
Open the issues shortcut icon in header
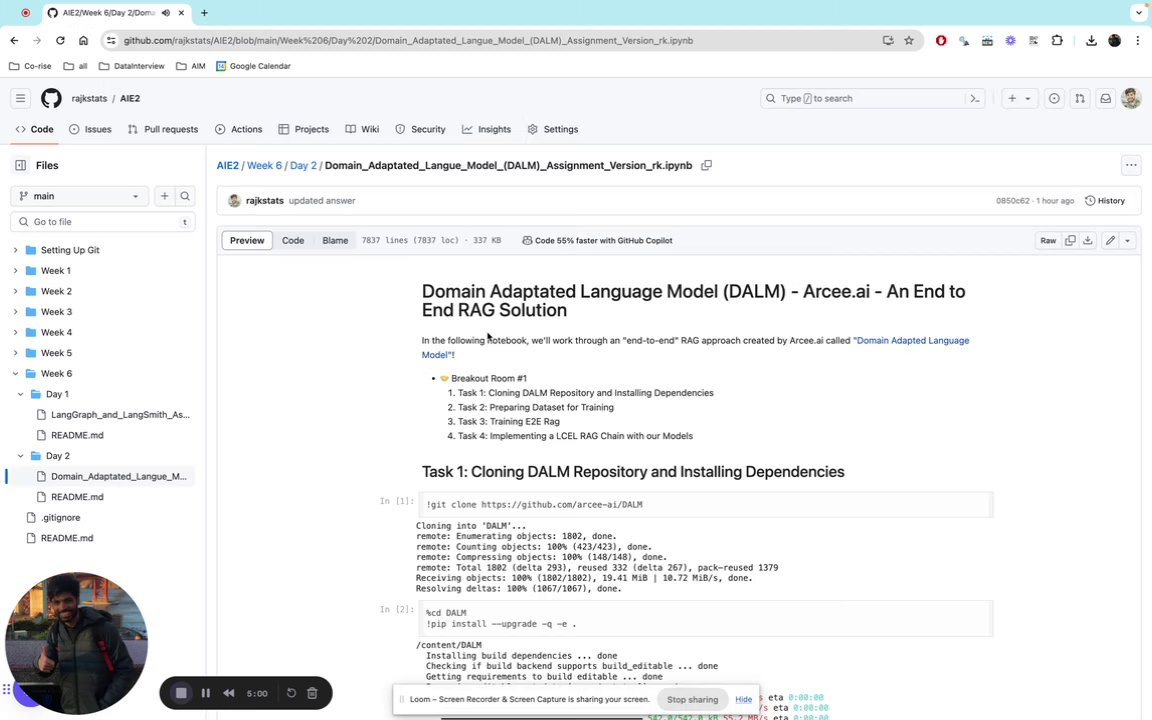(x=1054, y=98)
